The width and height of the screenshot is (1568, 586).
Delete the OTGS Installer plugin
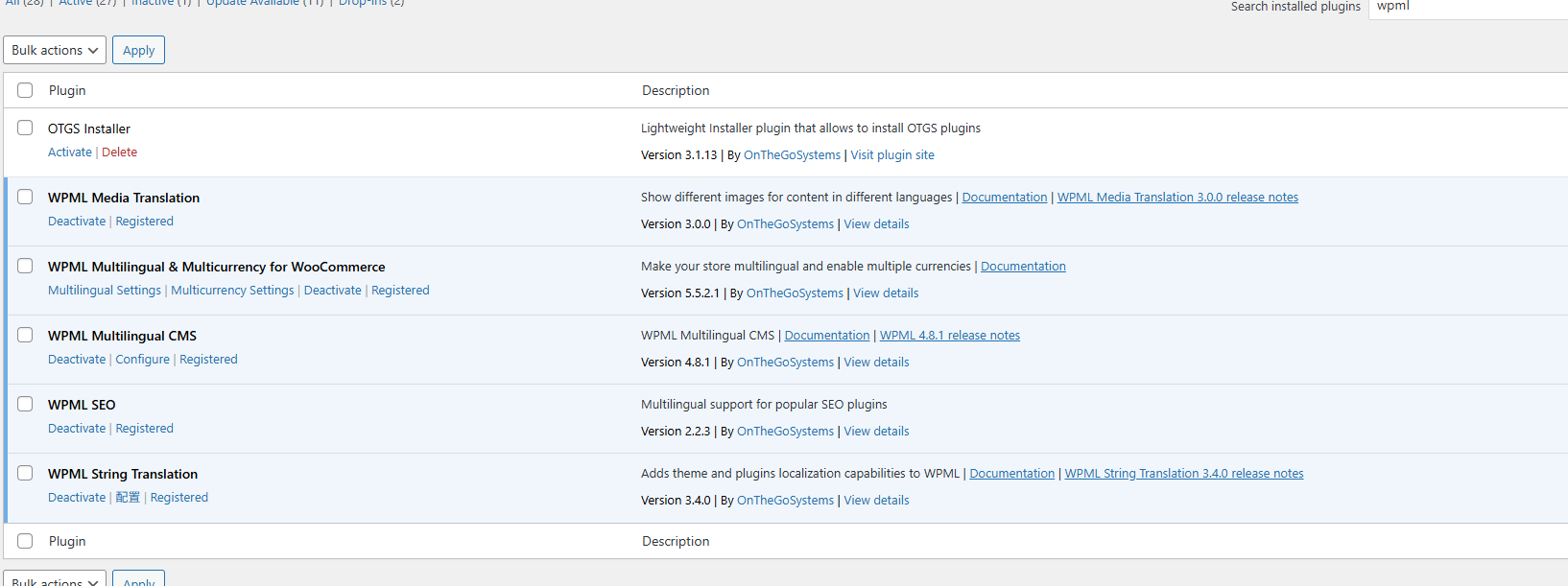coord(119,152)
